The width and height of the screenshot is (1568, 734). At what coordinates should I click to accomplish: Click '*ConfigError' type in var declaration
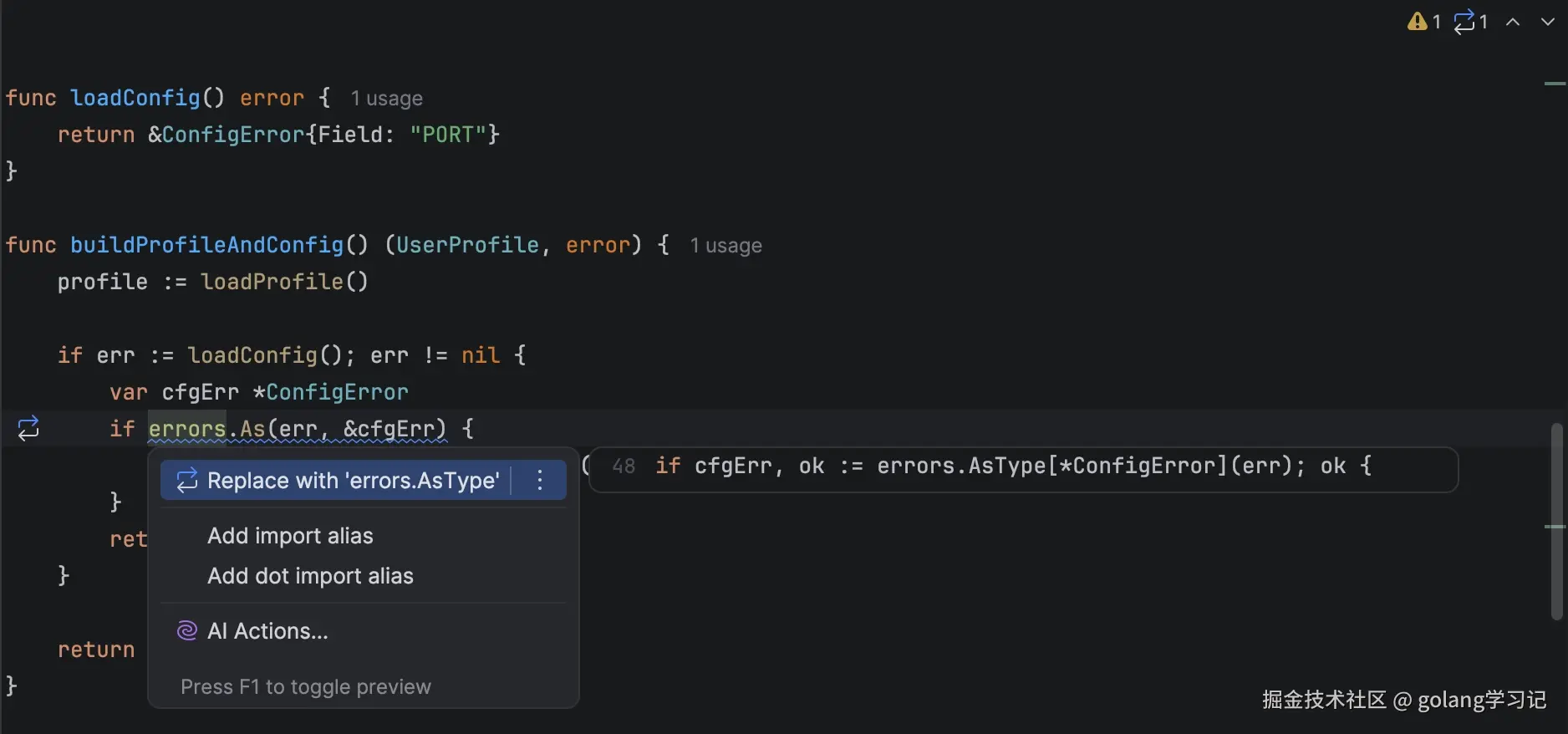(331, 392)
